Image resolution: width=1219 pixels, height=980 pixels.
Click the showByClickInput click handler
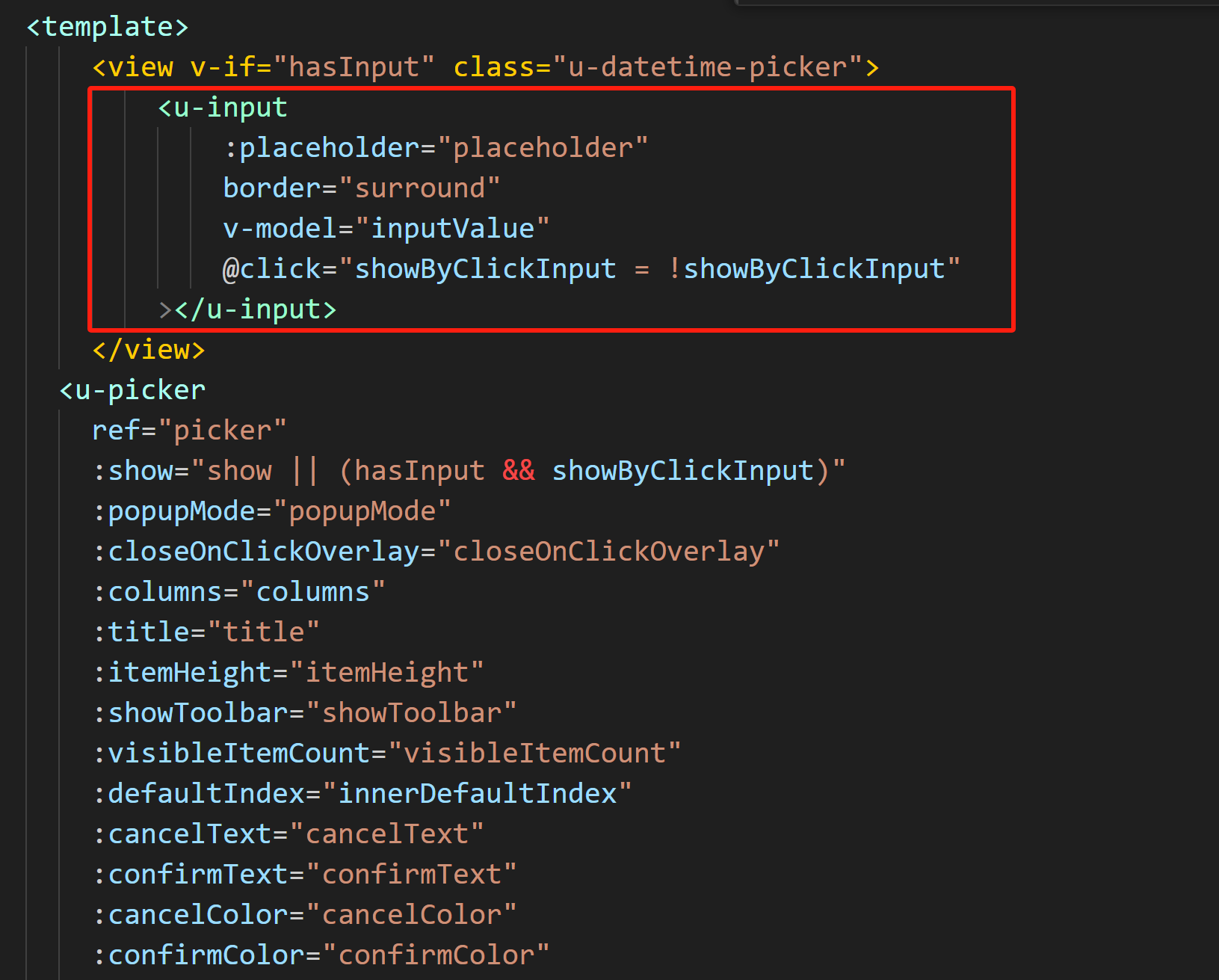click(x=484, y=268)
